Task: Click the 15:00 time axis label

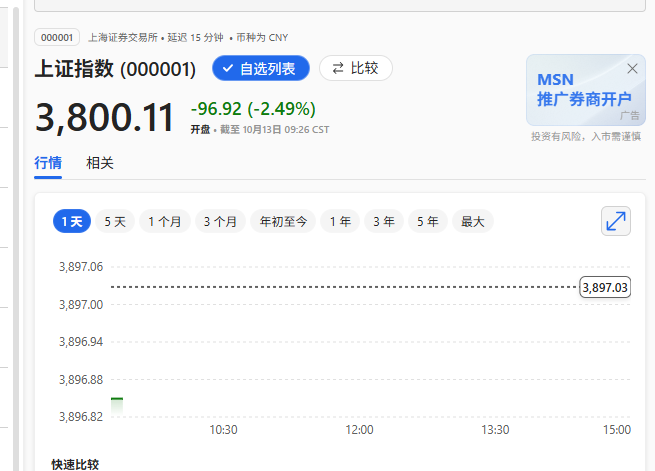Action: point(617,430)
